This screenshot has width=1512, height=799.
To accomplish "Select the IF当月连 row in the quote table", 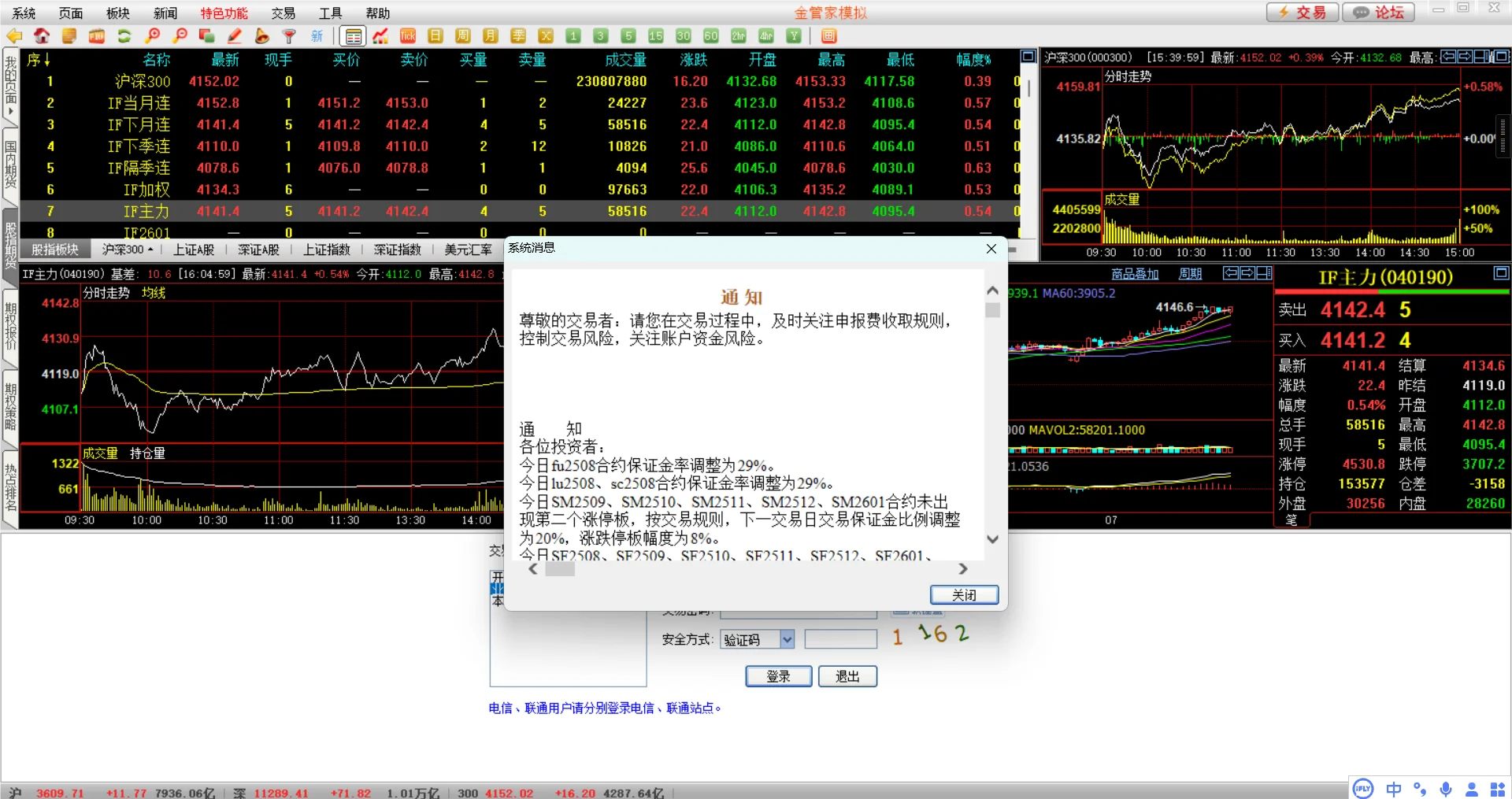I will 520,103.
